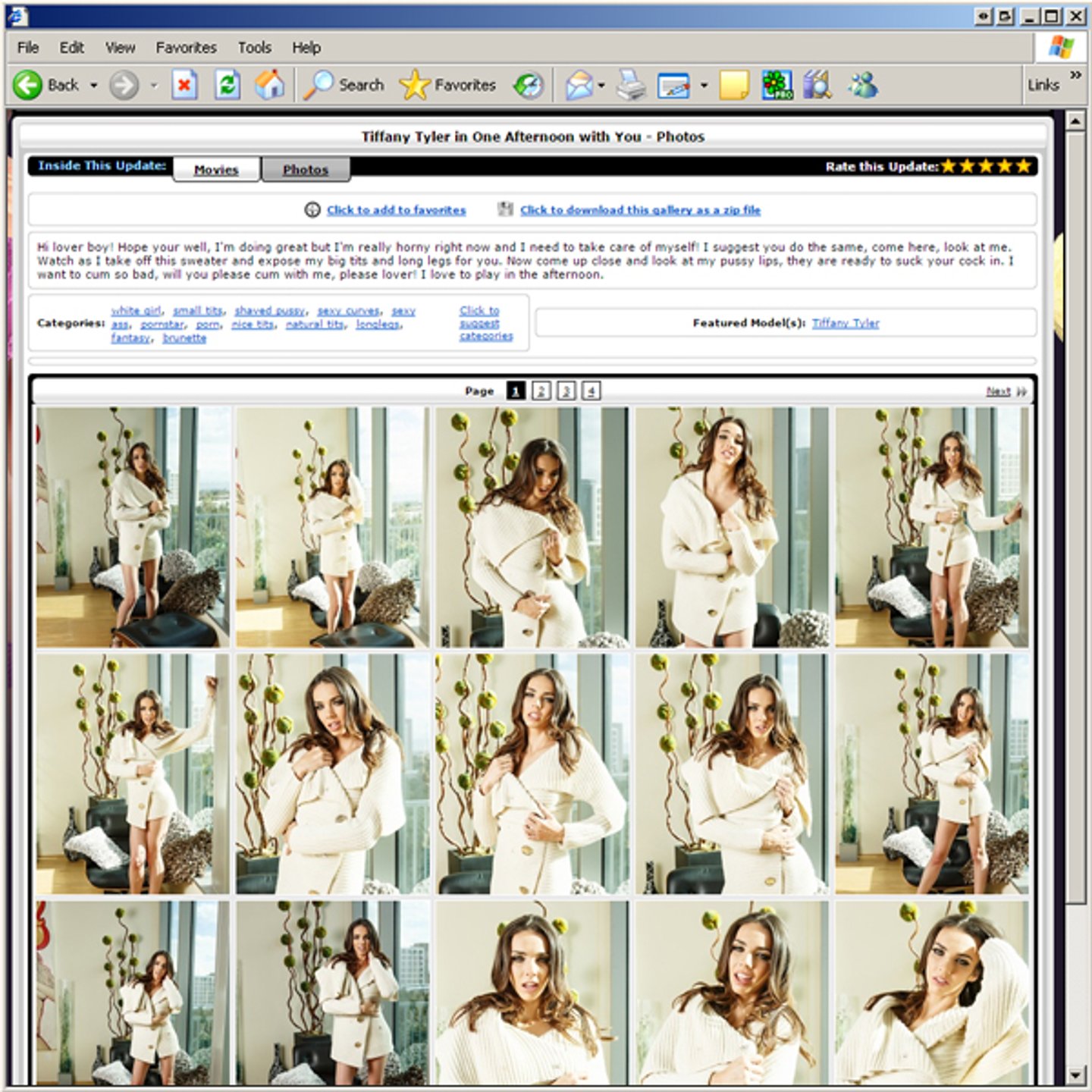Go to the Home page icon
Viewport: 1092px width, 1092px height.
click(269, 85)
